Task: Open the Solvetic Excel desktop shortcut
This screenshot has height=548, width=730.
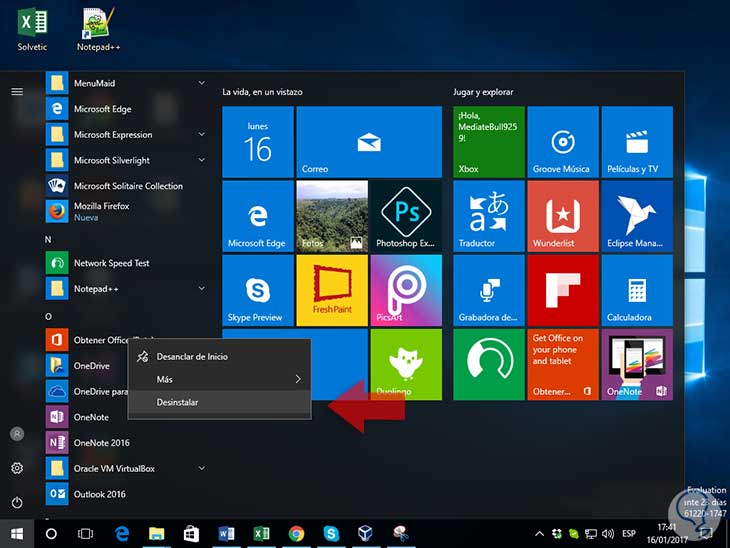Action: coord(32,30)
